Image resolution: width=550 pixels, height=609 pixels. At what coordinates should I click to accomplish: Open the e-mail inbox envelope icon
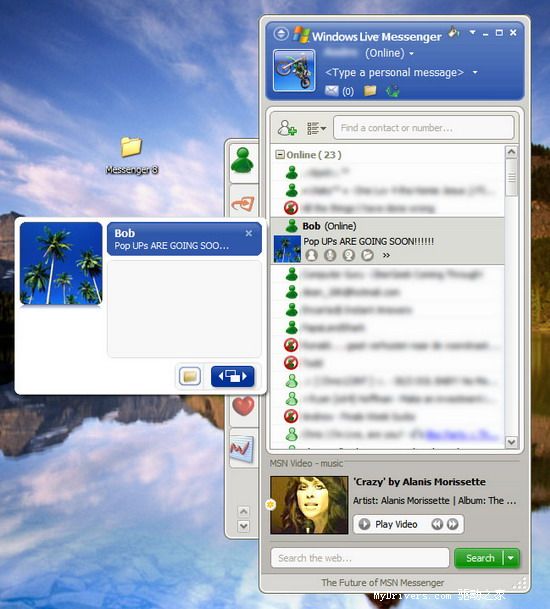tap(331, 90)
